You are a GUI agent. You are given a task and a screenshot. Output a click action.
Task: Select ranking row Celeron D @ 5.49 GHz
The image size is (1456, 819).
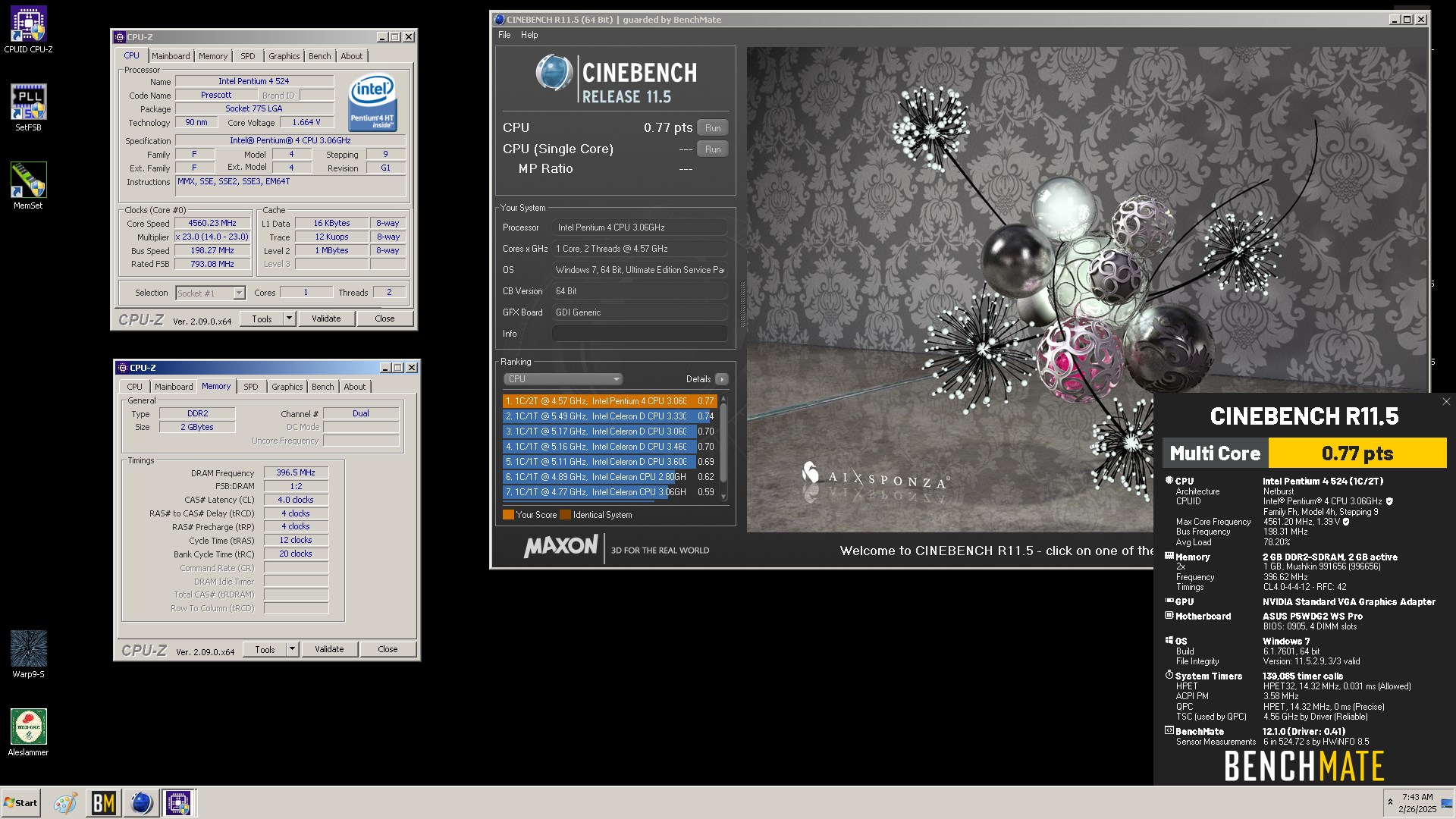tap(610, 416)
